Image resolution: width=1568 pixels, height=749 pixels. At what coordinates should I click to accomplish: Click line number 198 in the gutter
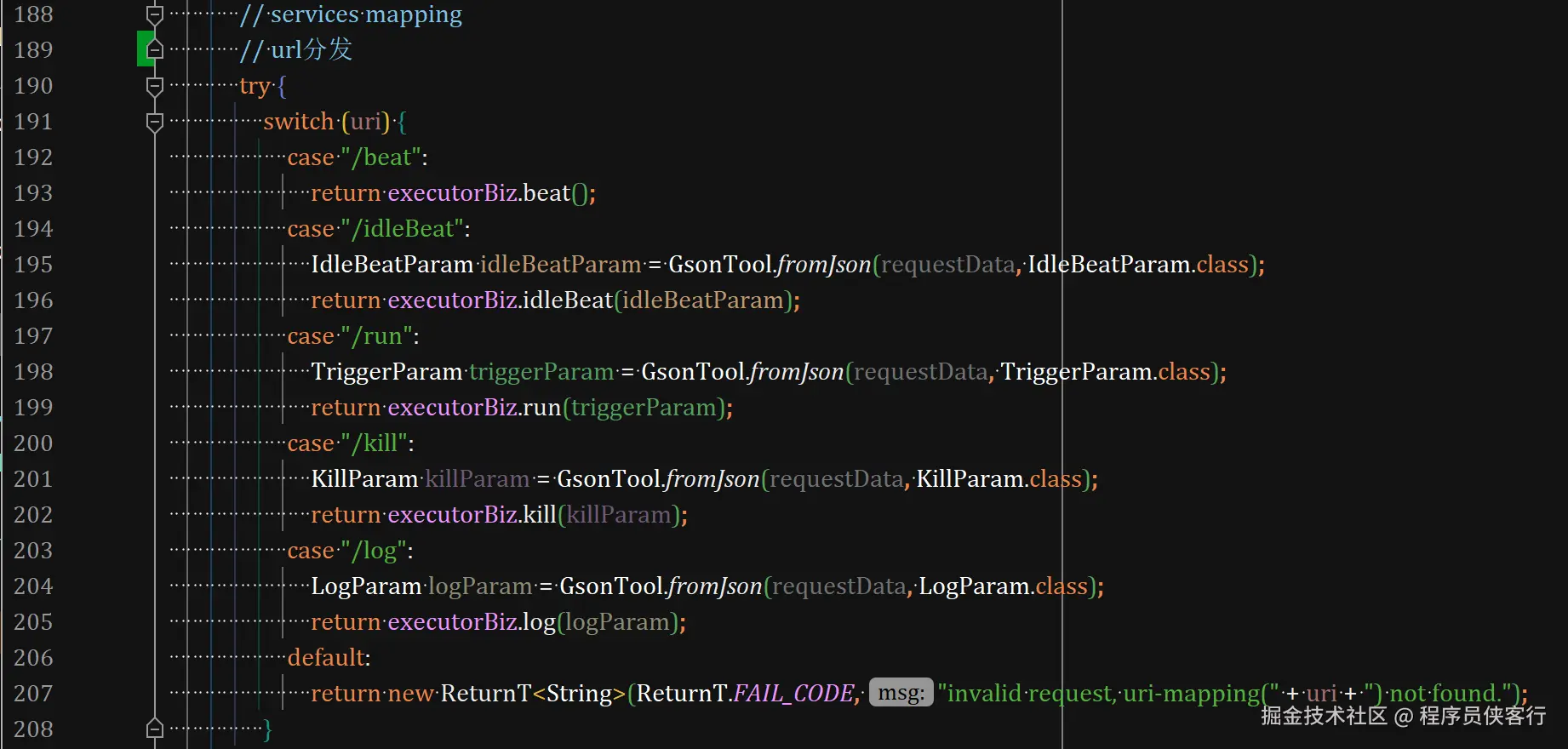33,372
